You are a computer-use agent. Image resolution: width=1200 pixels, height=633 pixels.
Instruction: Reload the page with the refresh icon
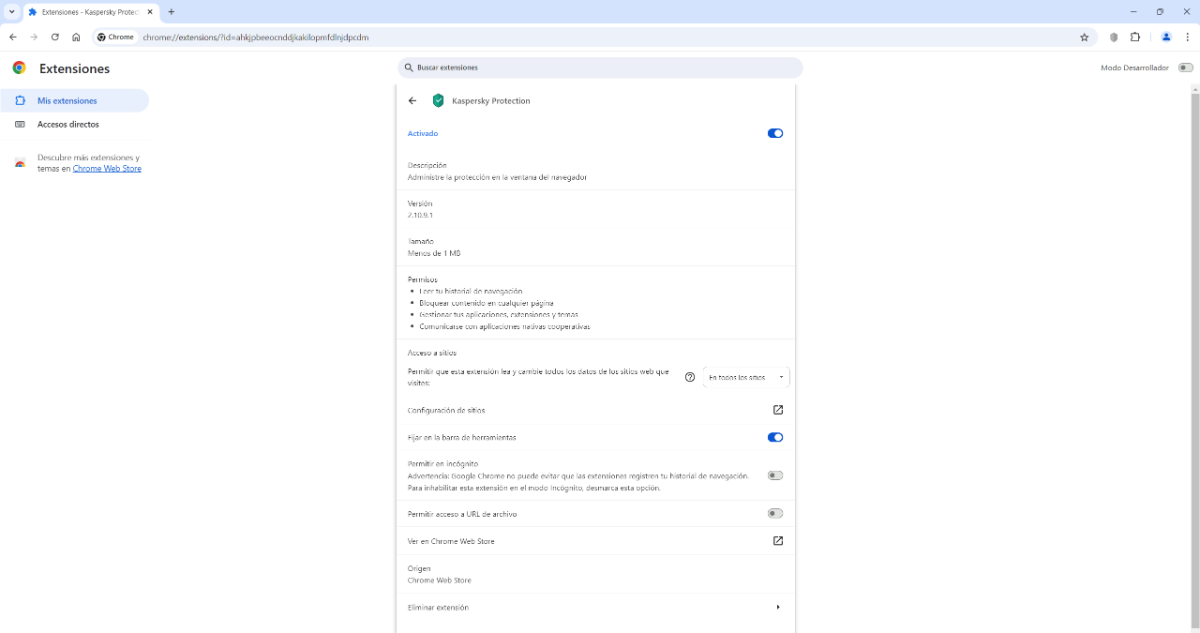(x=55, y=37)
